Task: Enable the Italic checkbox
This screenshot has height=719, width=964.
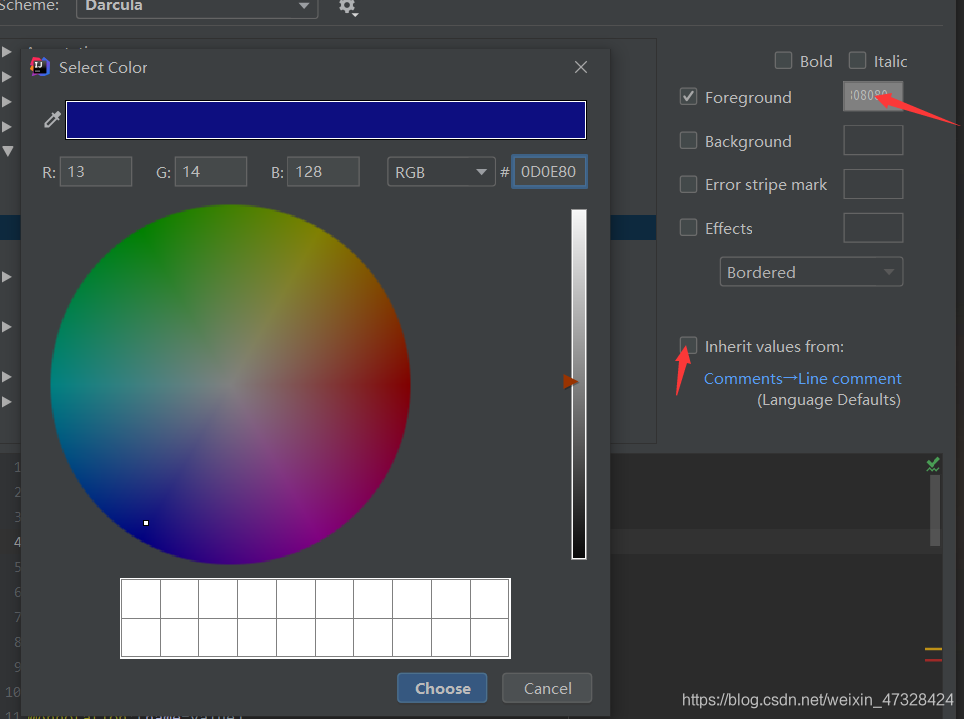Action: [857, 60]
